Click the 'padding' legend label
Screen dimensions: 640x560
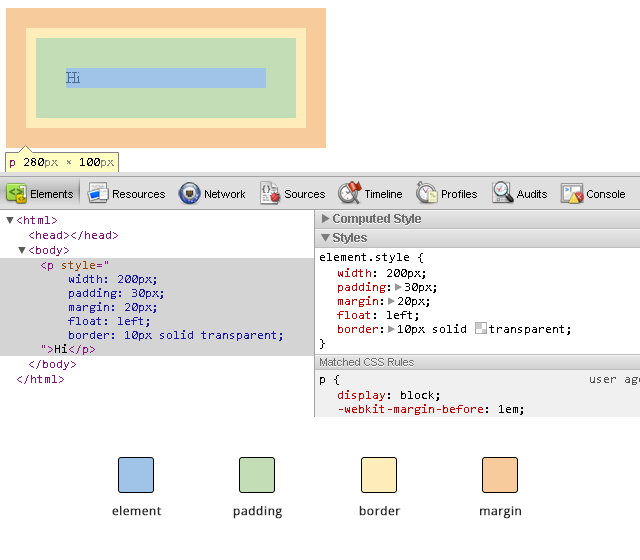click(258, 511)
